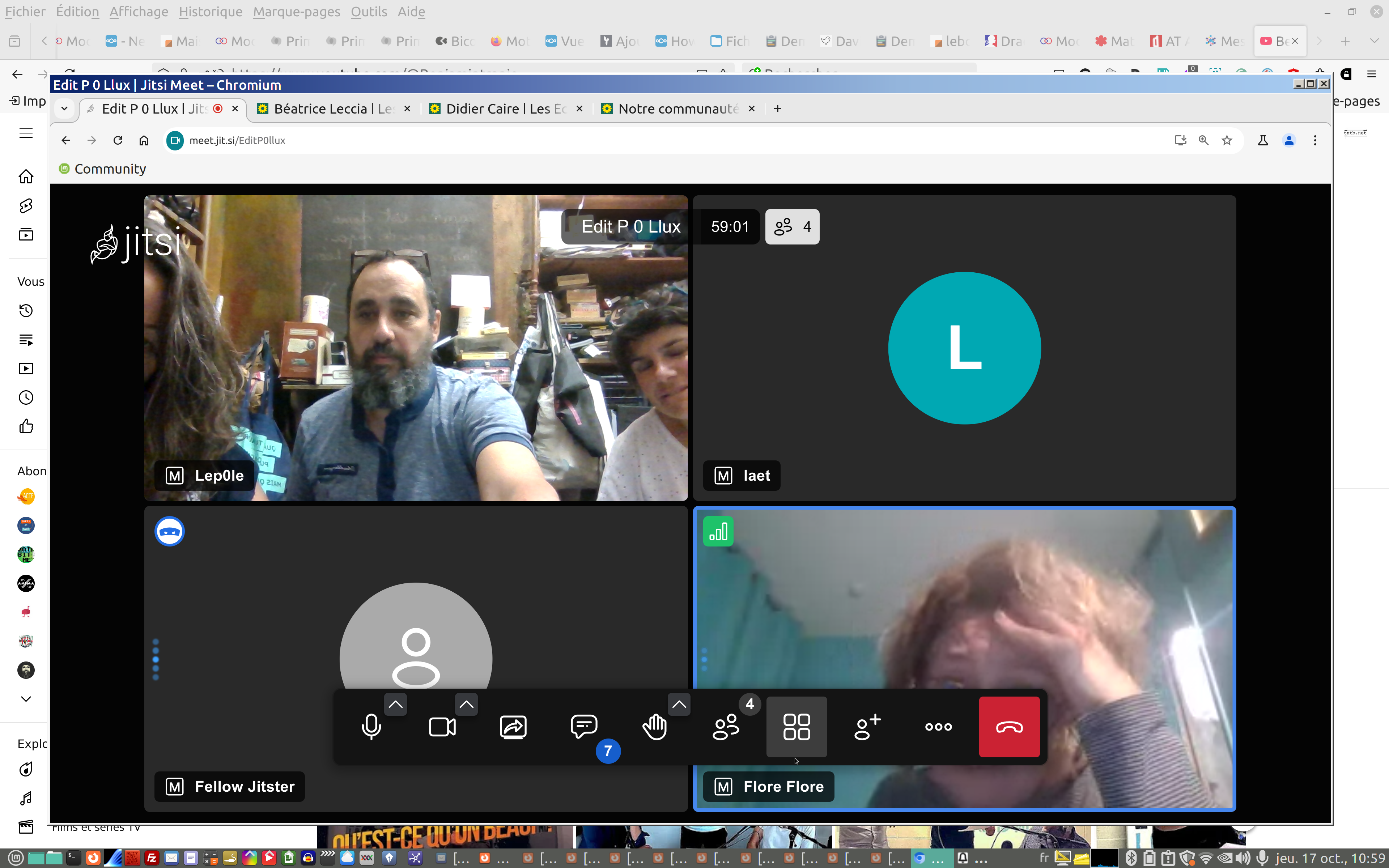The image size is (1389, 868).
Task: Open the chat panel with 7 unread
Action: click(584, 727)
